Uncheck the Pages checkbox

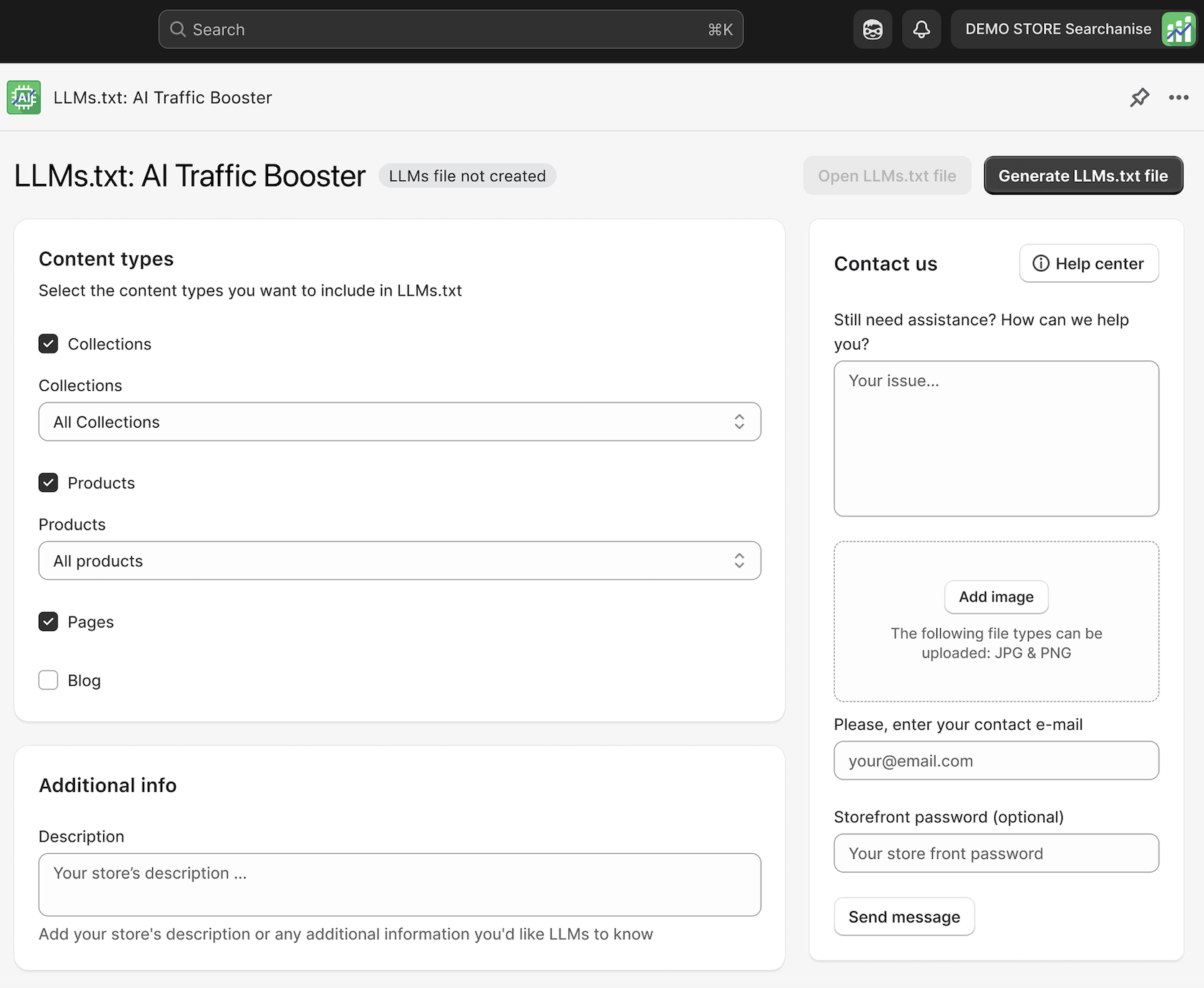[48, 621]
